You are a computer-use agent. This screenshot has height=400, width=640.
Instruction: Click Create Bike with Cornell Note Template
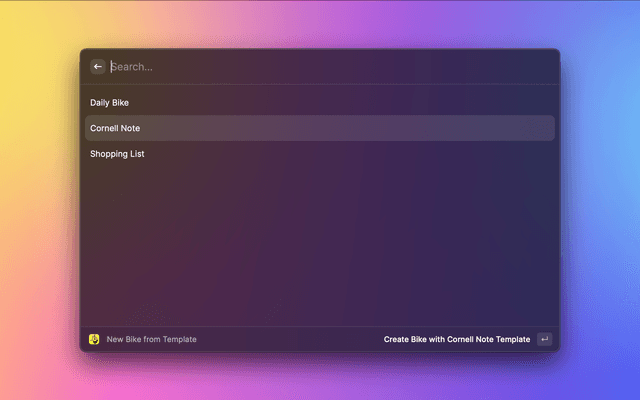[x=457, y=339]
